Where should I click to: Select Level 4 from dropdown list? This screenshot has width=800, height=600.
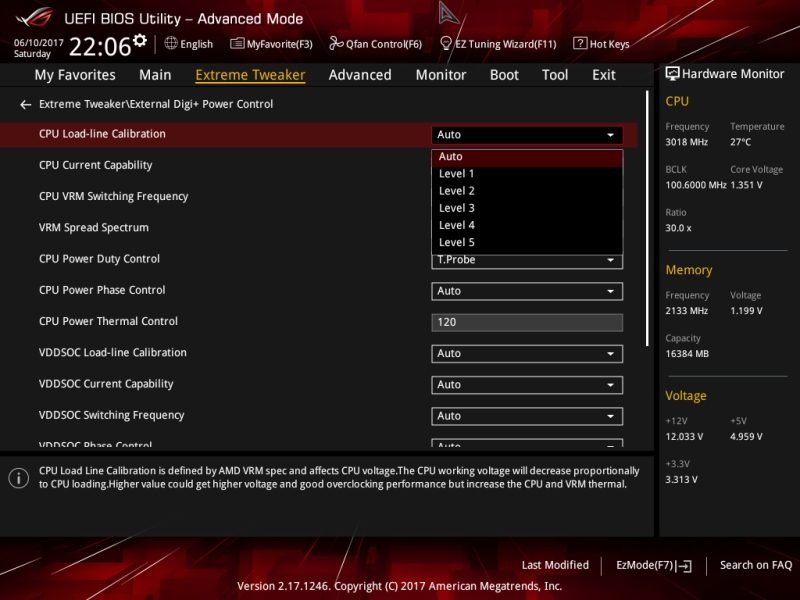pos(527,226)
